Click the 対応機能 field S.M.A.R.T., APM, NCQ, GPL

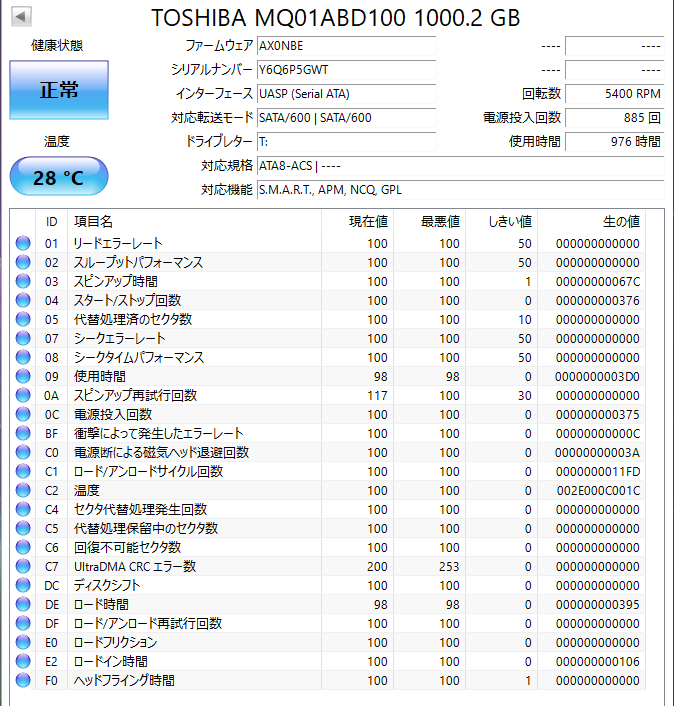[x=461, y=190]
